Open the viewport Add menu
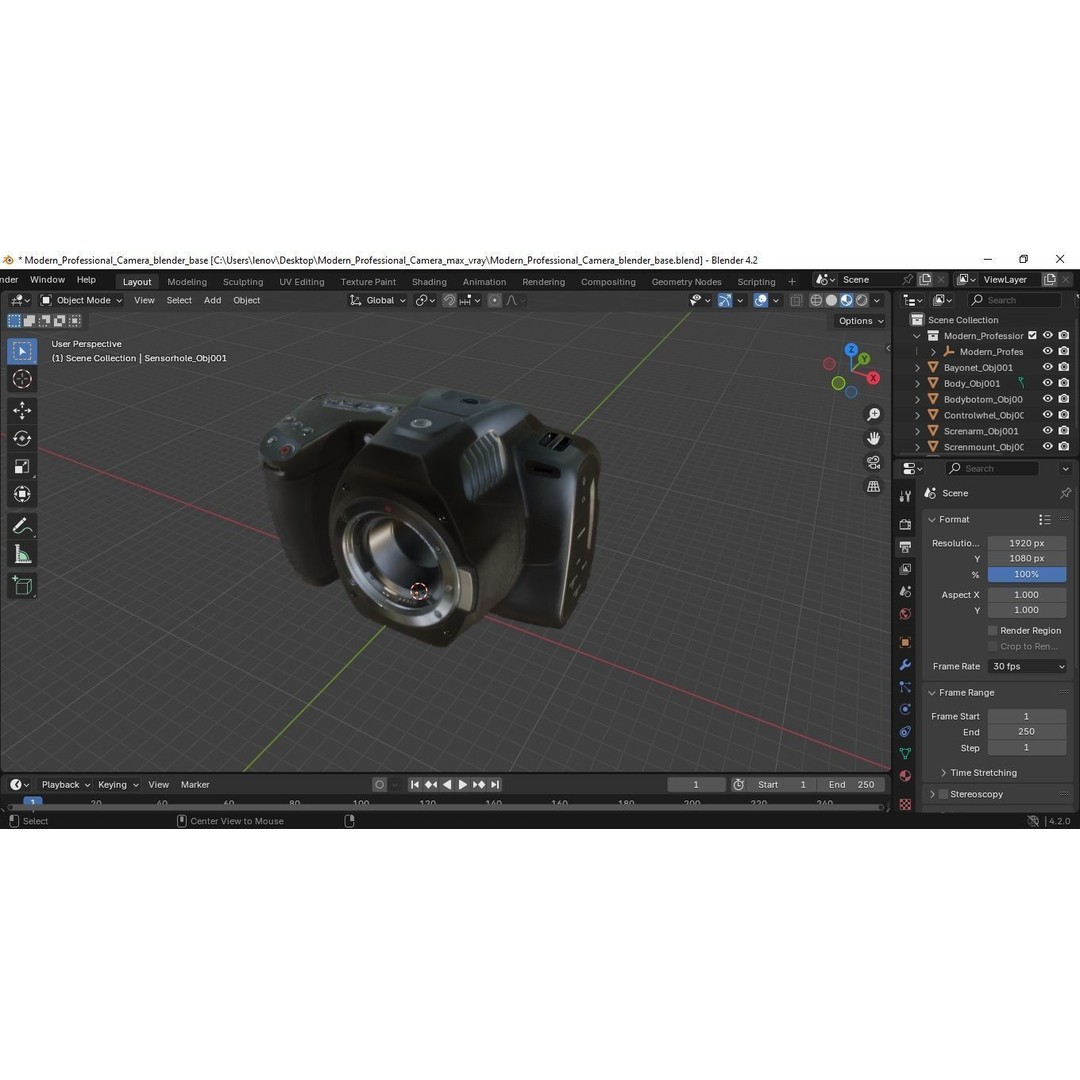This screenshot has height=1080, width=1080. (x=212, y=300)
